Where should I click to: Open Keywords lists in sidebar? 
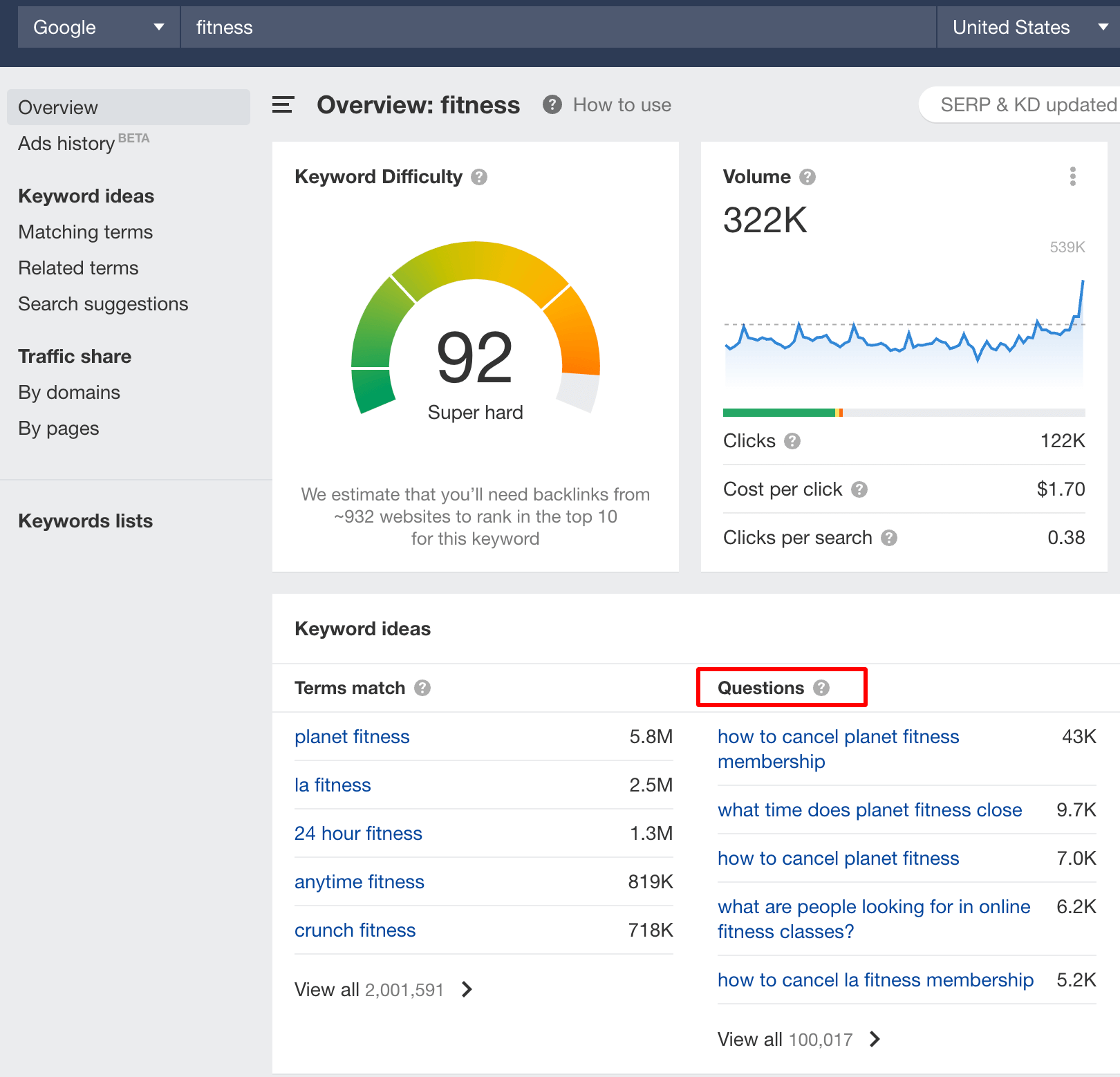86,521
